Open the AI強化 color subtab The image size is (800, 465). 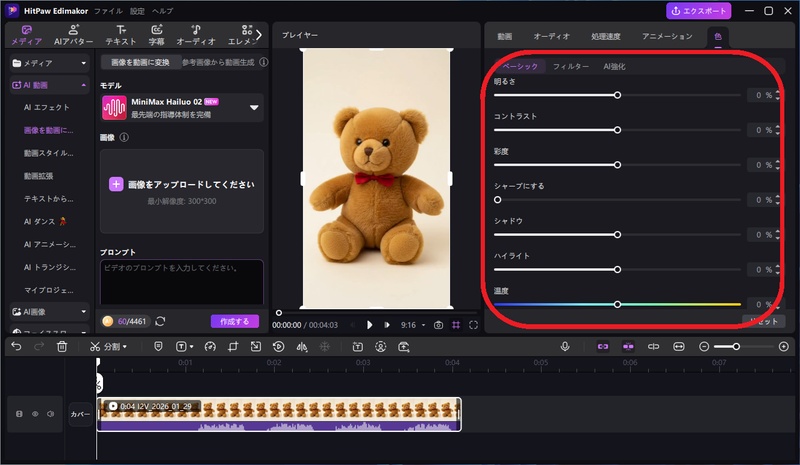614,66
